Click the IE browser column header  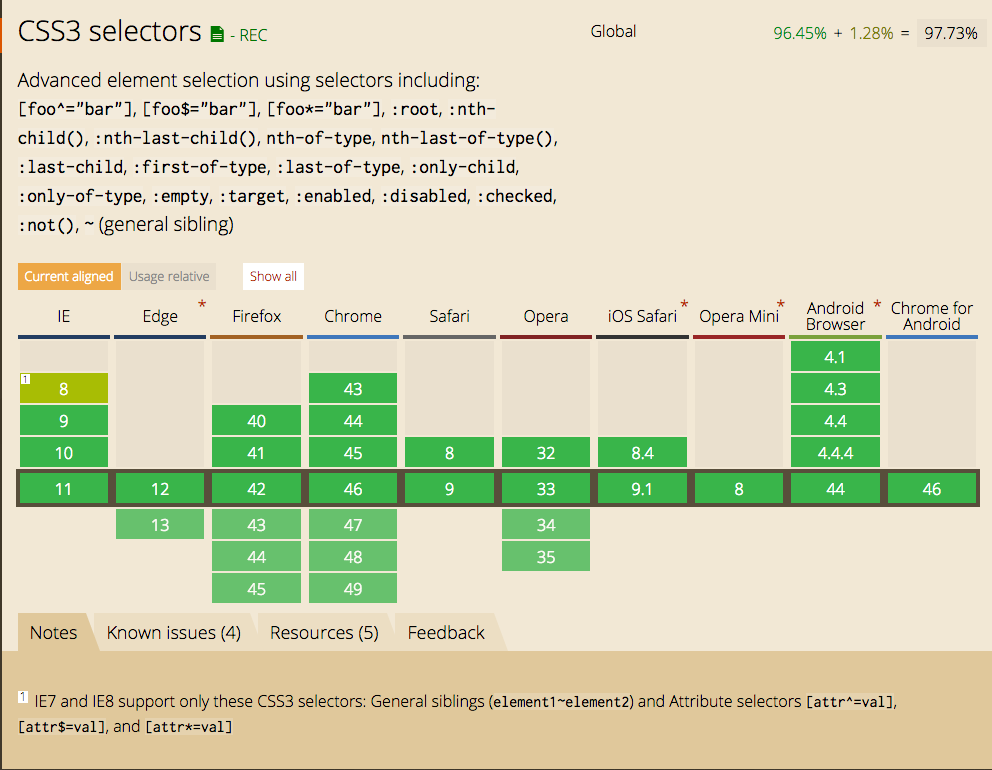(63, 316)
